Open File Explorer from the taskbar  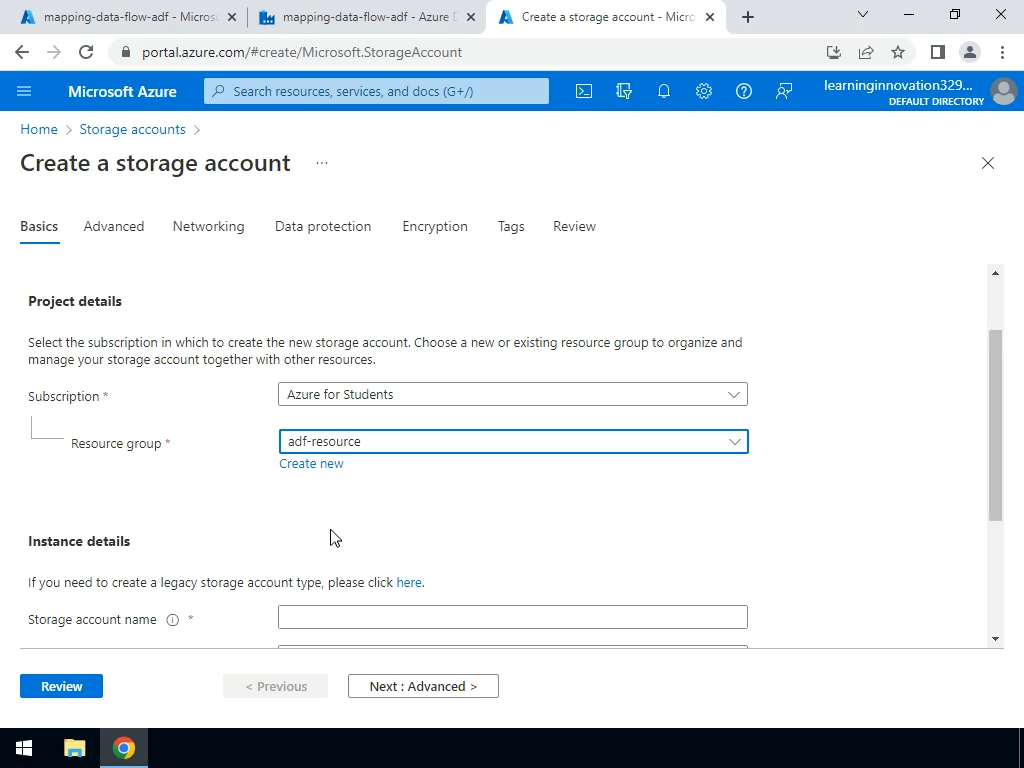point(74,748)
